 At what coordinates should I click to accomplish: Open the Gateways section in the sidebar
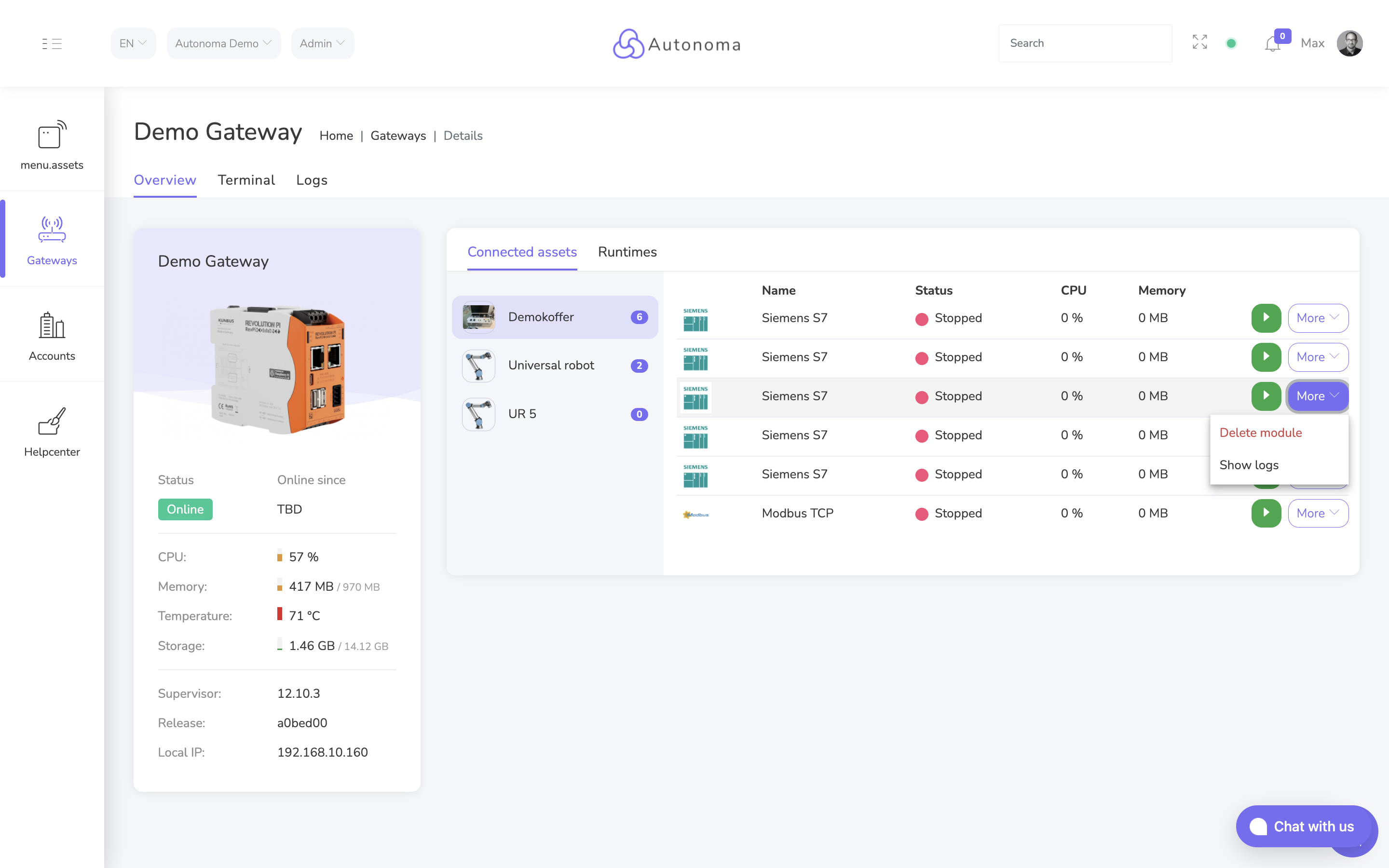click(x=52, y=241)
